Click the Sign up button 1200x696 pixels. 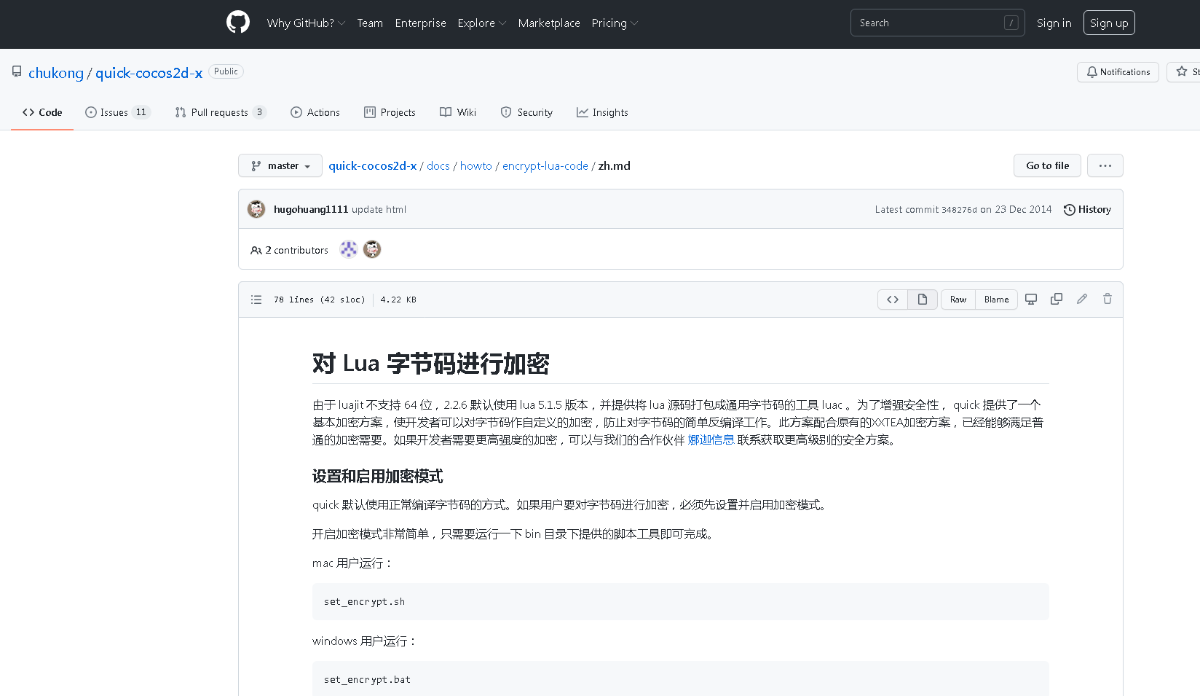coord(1109,23)
